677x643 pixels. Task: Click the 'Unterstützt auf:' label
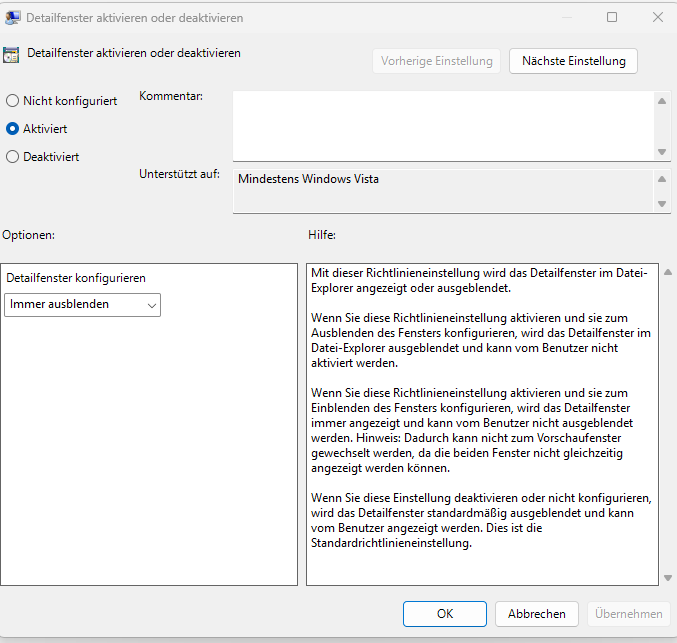[x=179, y=174]
